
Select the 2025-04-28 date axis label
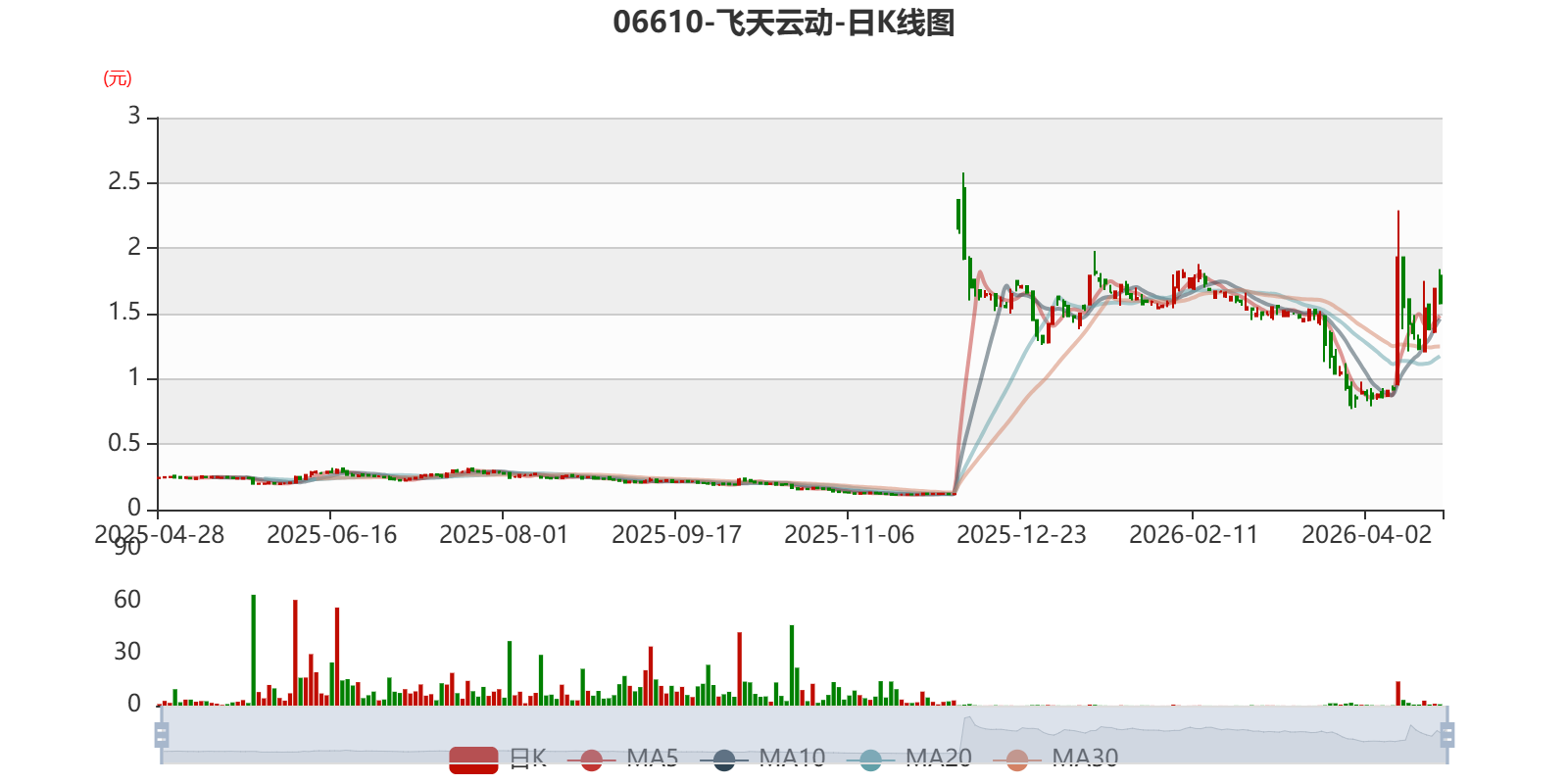159,535
